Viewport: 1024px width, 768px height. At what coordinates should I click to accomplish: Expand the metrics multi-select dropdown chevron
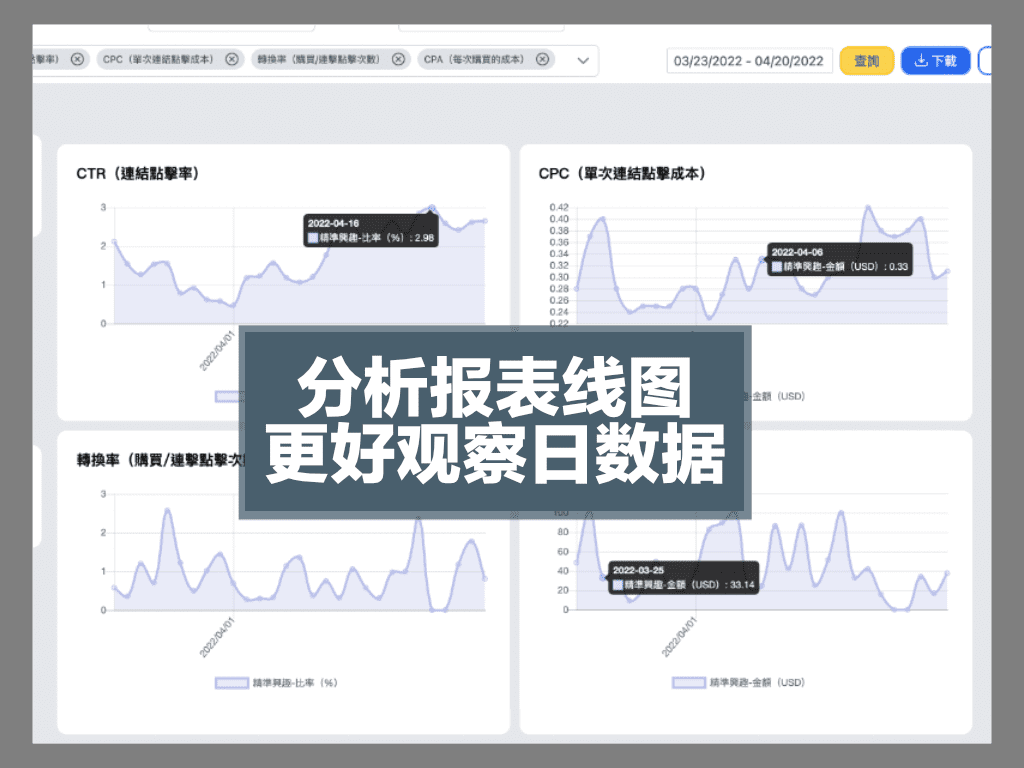tap(583, 61)
